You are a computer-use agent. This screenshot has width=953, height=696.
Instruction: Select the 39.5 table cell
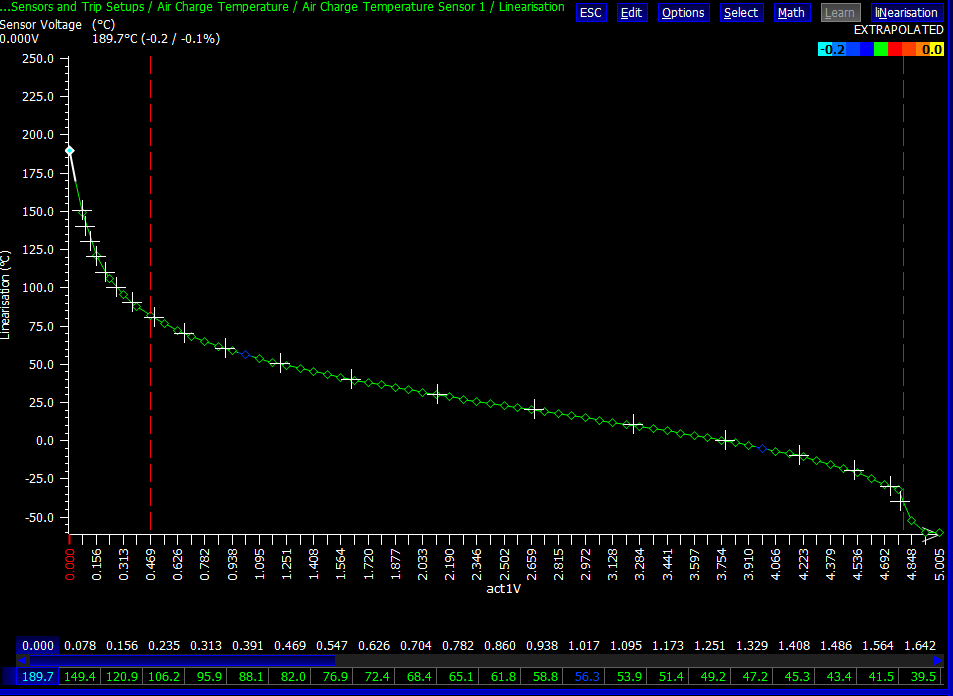tap(924, 677)
